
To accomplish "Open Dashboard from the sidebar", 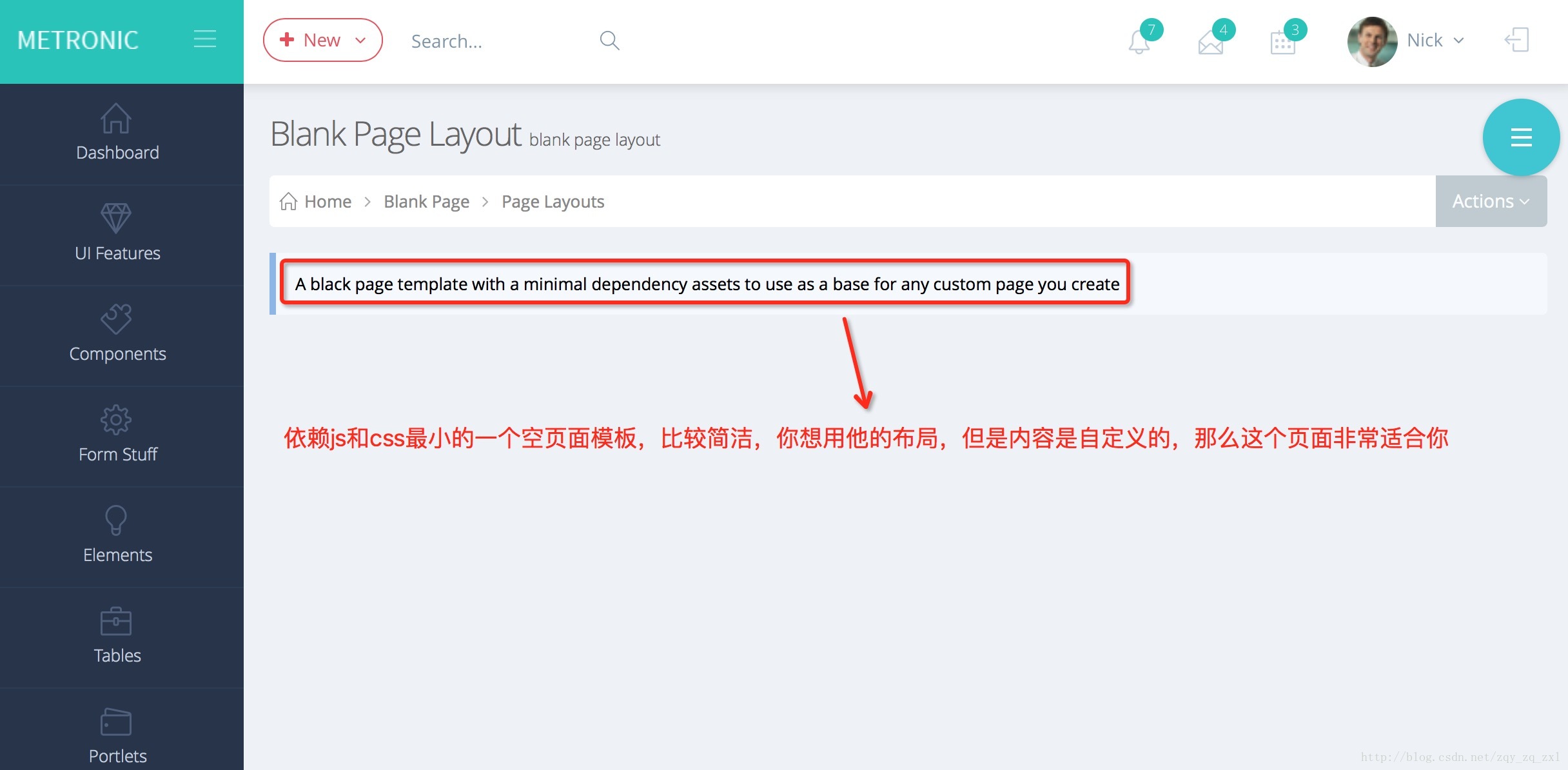I will tap(117, 133).
